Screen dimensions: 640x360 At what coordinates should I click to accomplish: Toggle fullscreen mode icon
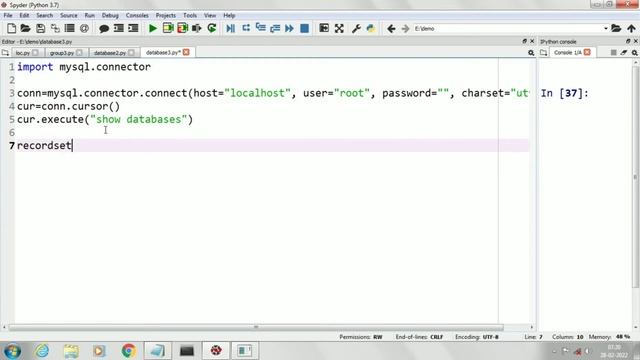pos(339,28)
